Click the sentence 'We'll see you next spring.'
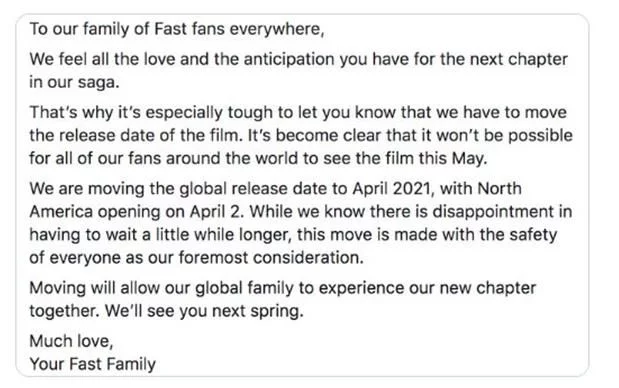The width and height of the screenshot is (619, 388). tap(204, 311)
